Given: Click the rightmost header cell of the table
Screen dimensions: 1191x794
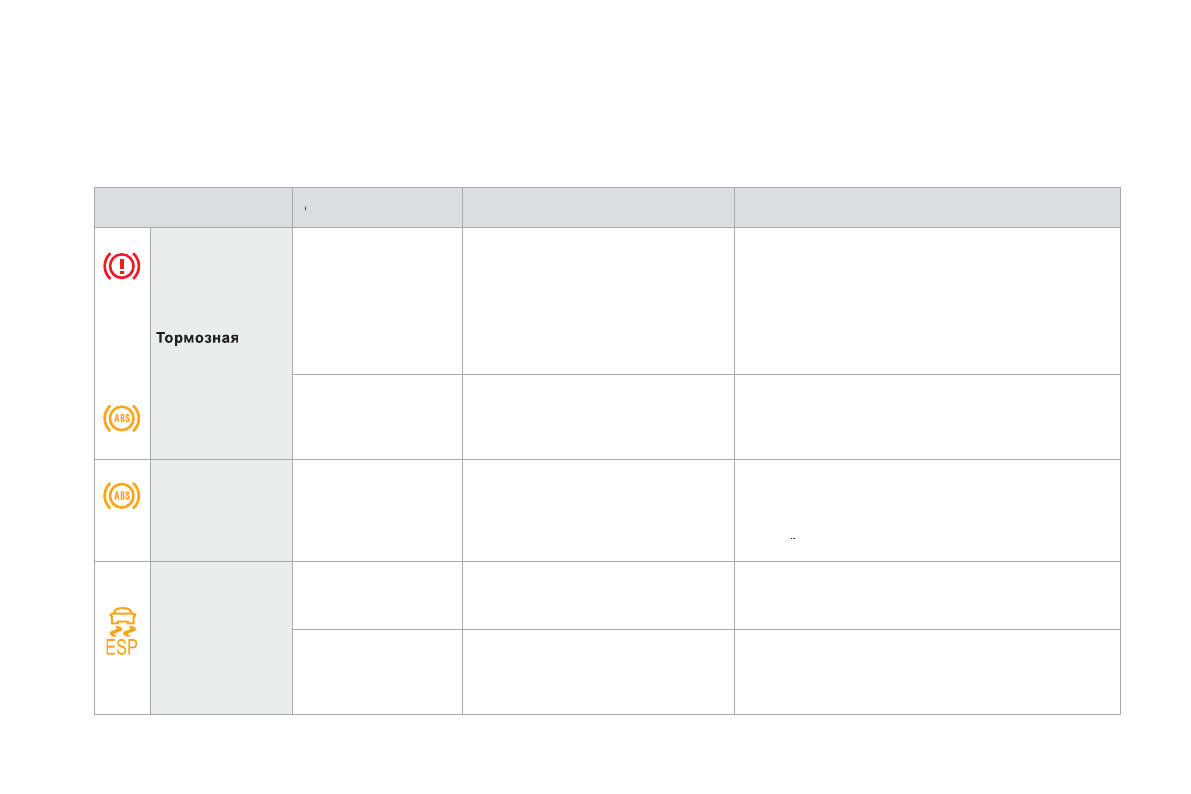Looking at the screenshot, I should tap(927, 207).
